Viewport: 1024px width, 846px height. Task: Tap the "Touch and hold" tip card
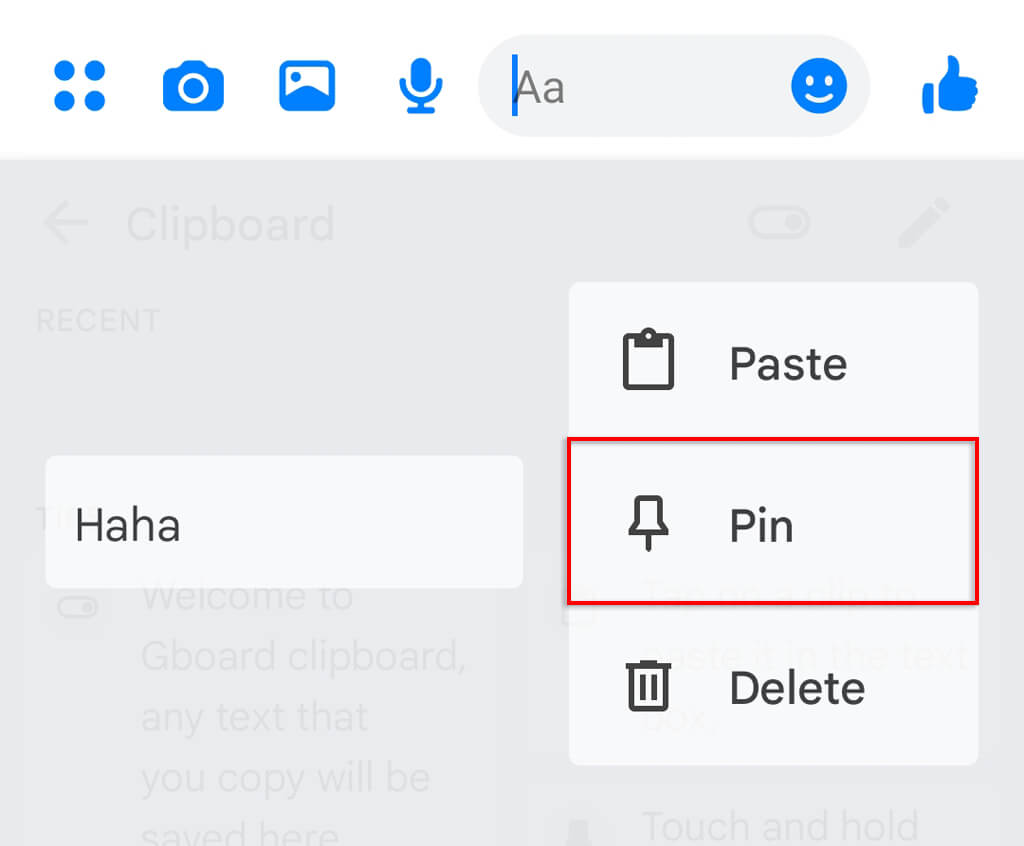pos(780,825)
